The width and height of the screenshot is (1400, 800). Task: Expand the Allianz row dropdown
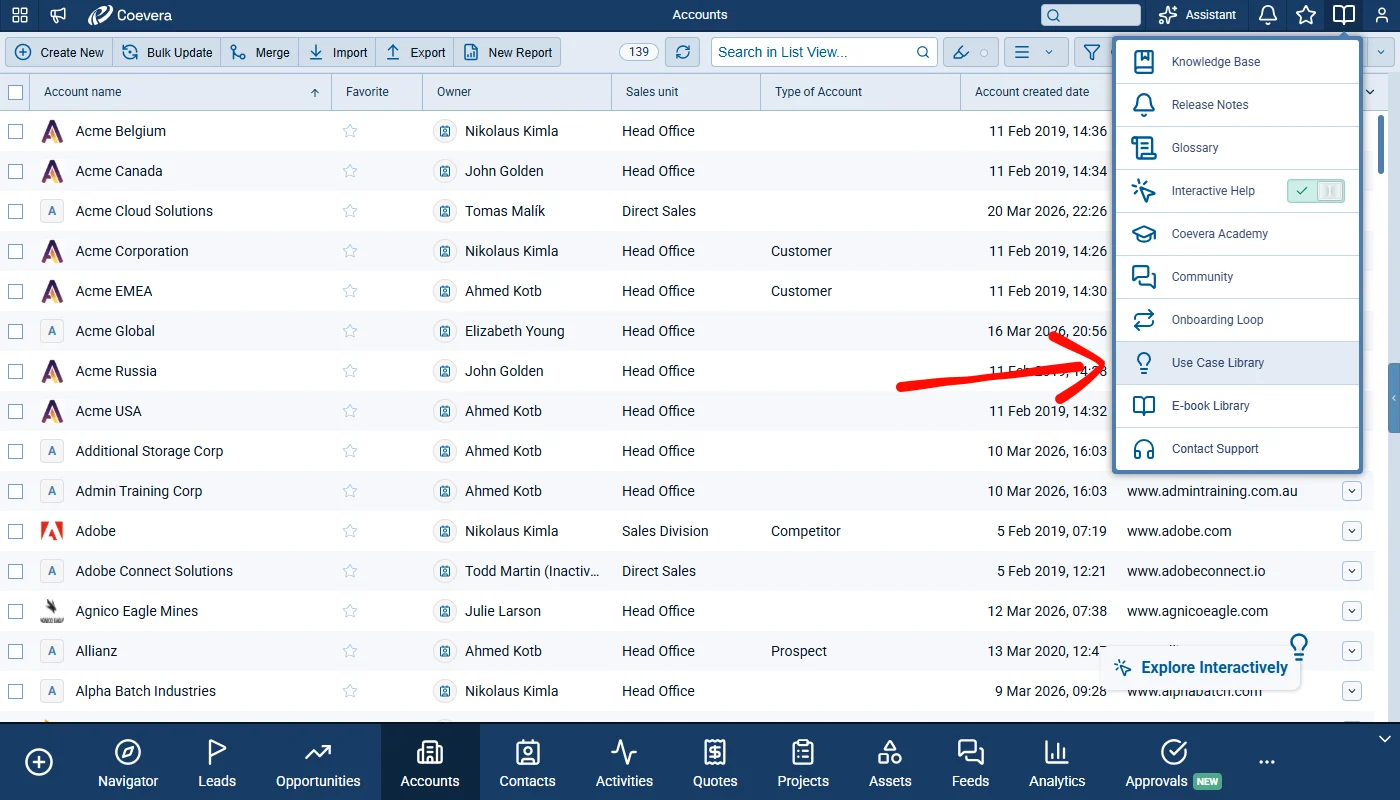(x=1352, y=651)
